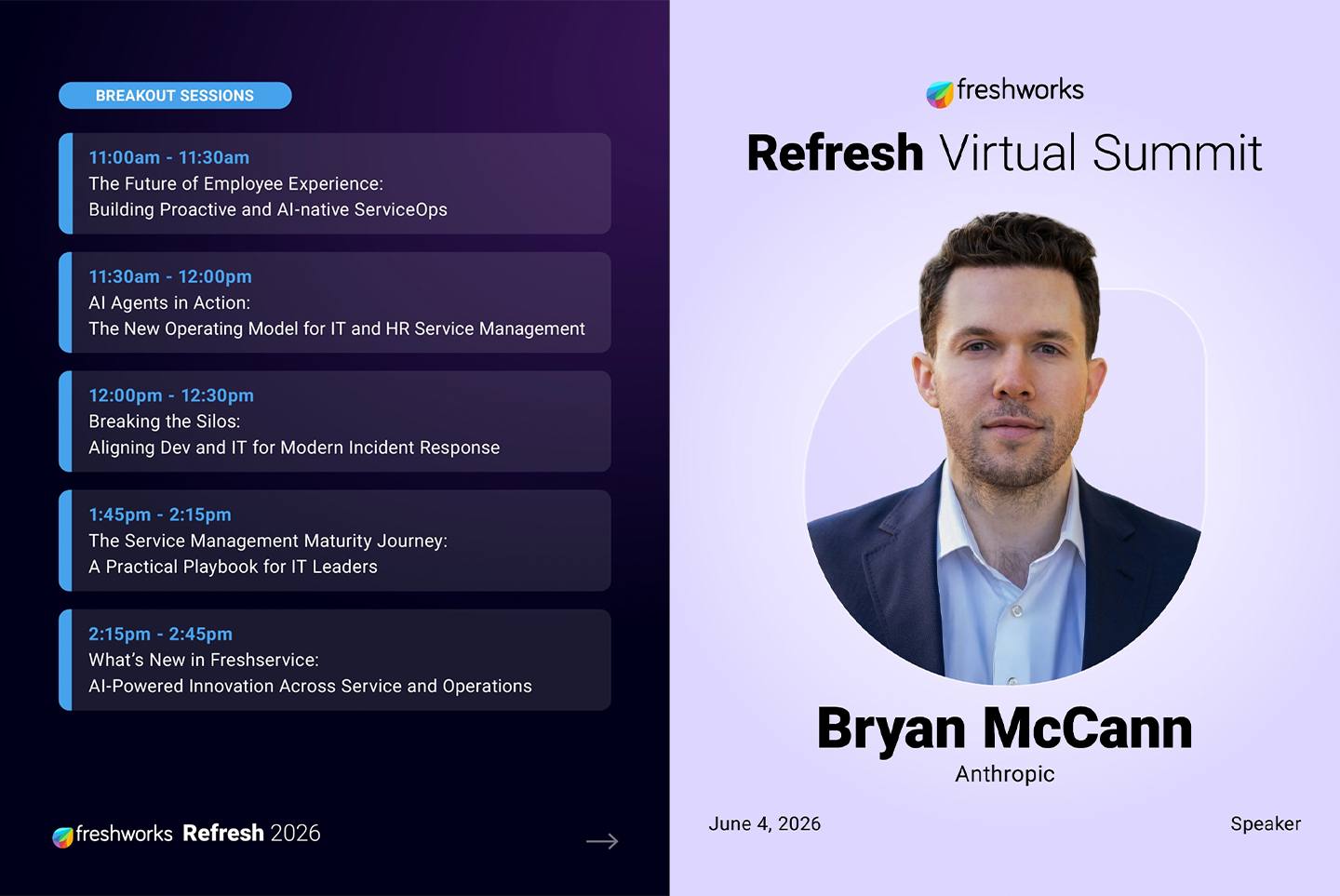Click 'Building Proactive and AI-native ServiceOps' text
This screenshot has width=1340, height=896.
(x=268, y=210)
